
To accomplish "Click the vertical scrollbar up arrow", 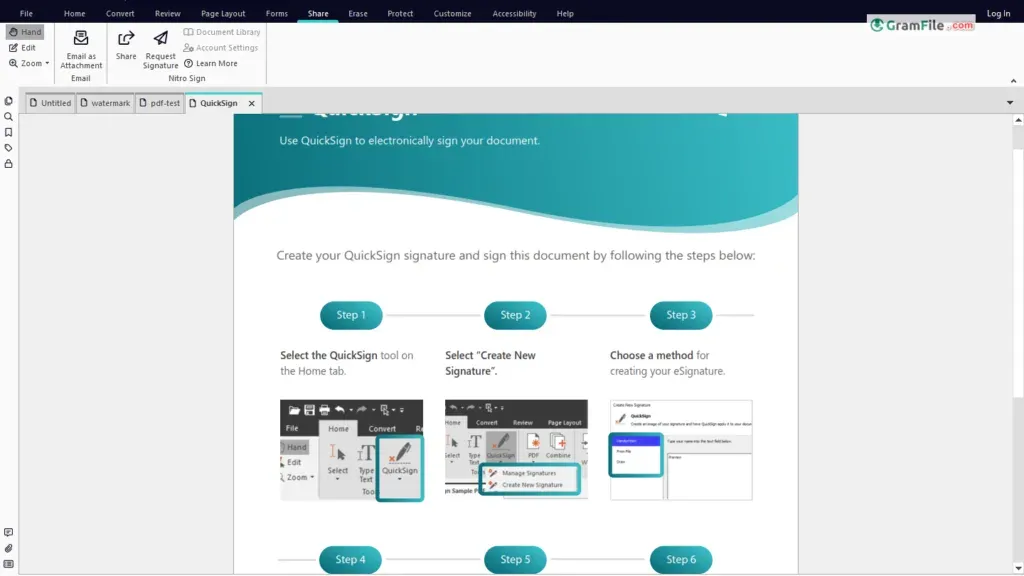I will point(1018,120).
